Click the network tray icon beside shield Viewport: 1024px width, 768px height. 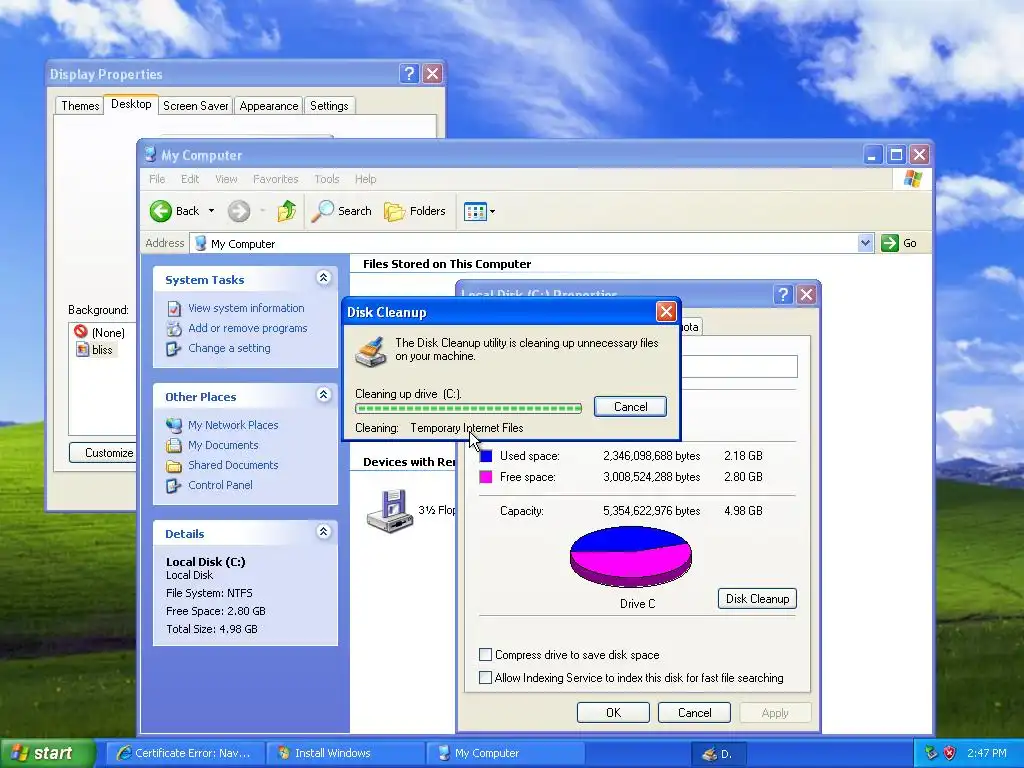(x=931, y=753)
